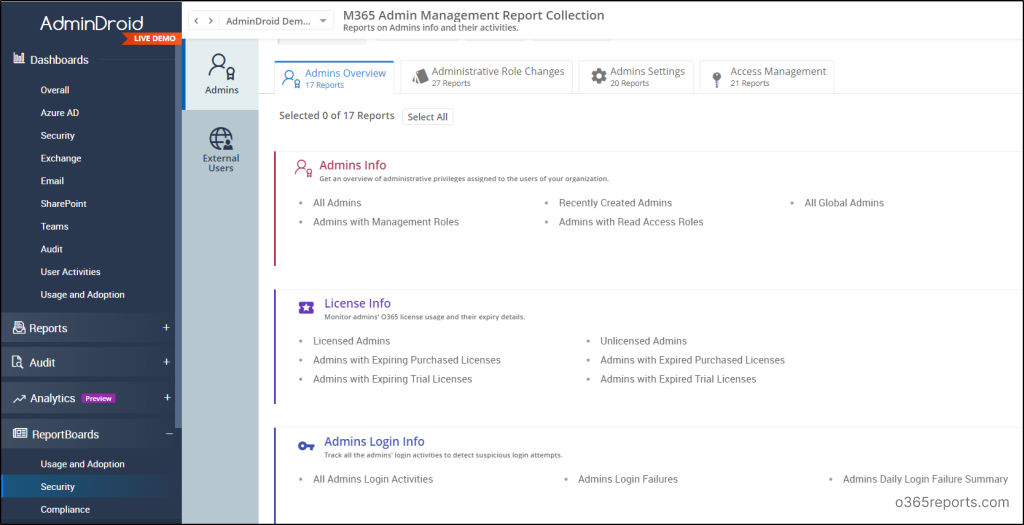Expand the Reports section plus sign
Screen dimensions: 1024x525
[167, 328]
